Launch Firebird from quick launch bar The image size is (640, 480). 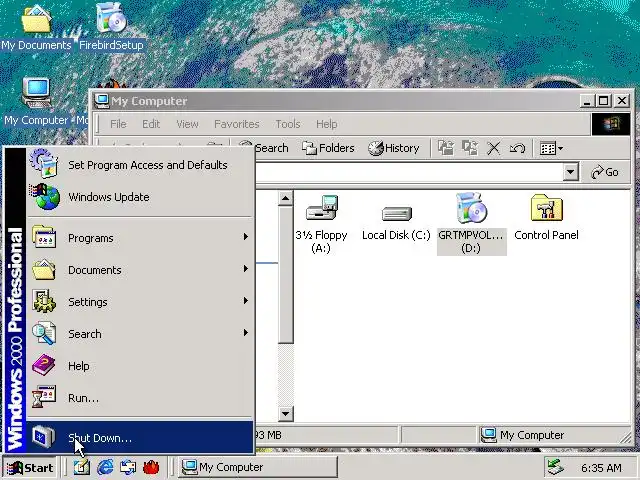[151, 467]
